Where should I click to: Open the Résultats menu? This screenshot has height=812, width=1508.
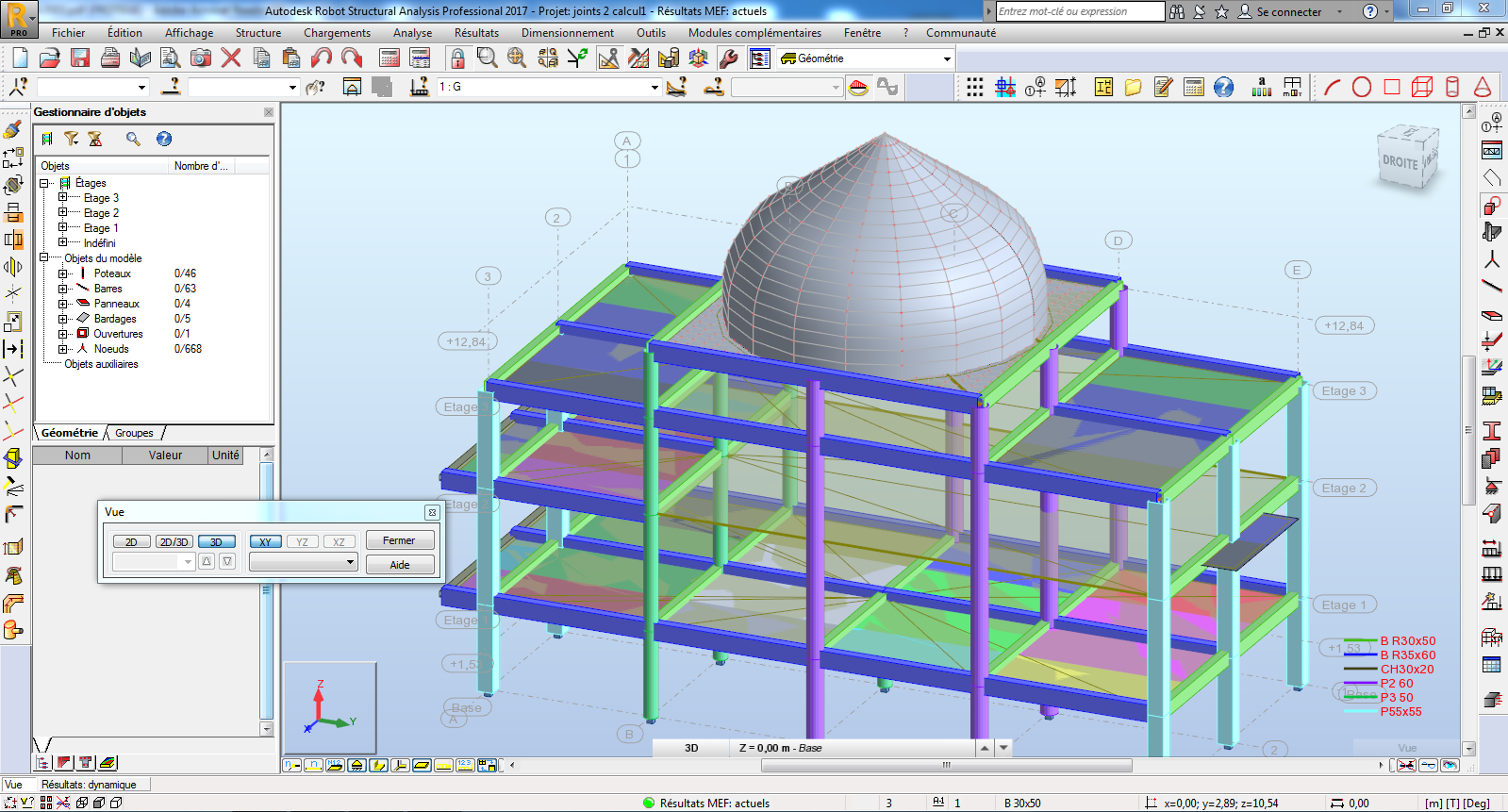(x=476, y=33)
